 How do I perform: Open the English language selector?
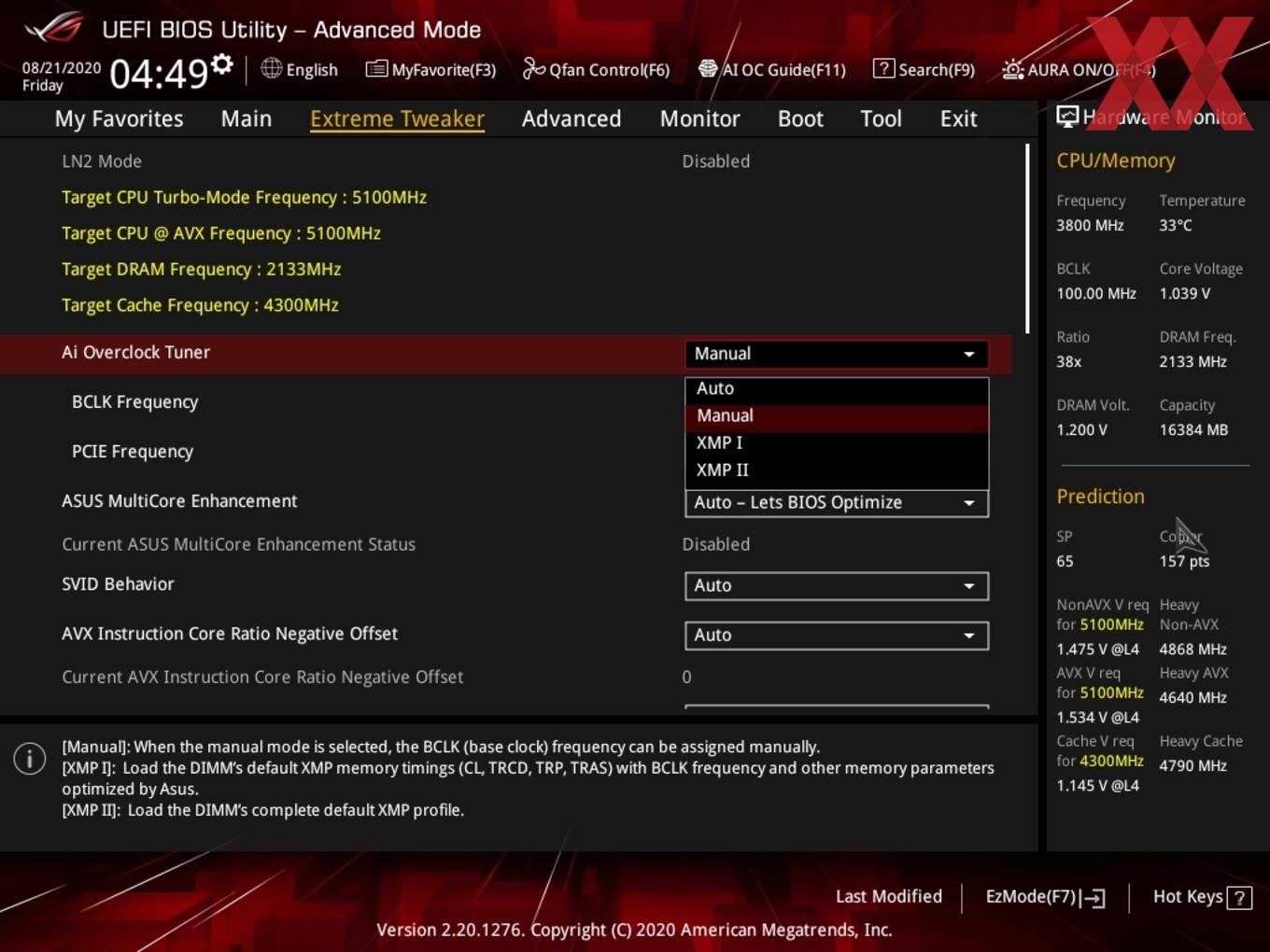300,69
